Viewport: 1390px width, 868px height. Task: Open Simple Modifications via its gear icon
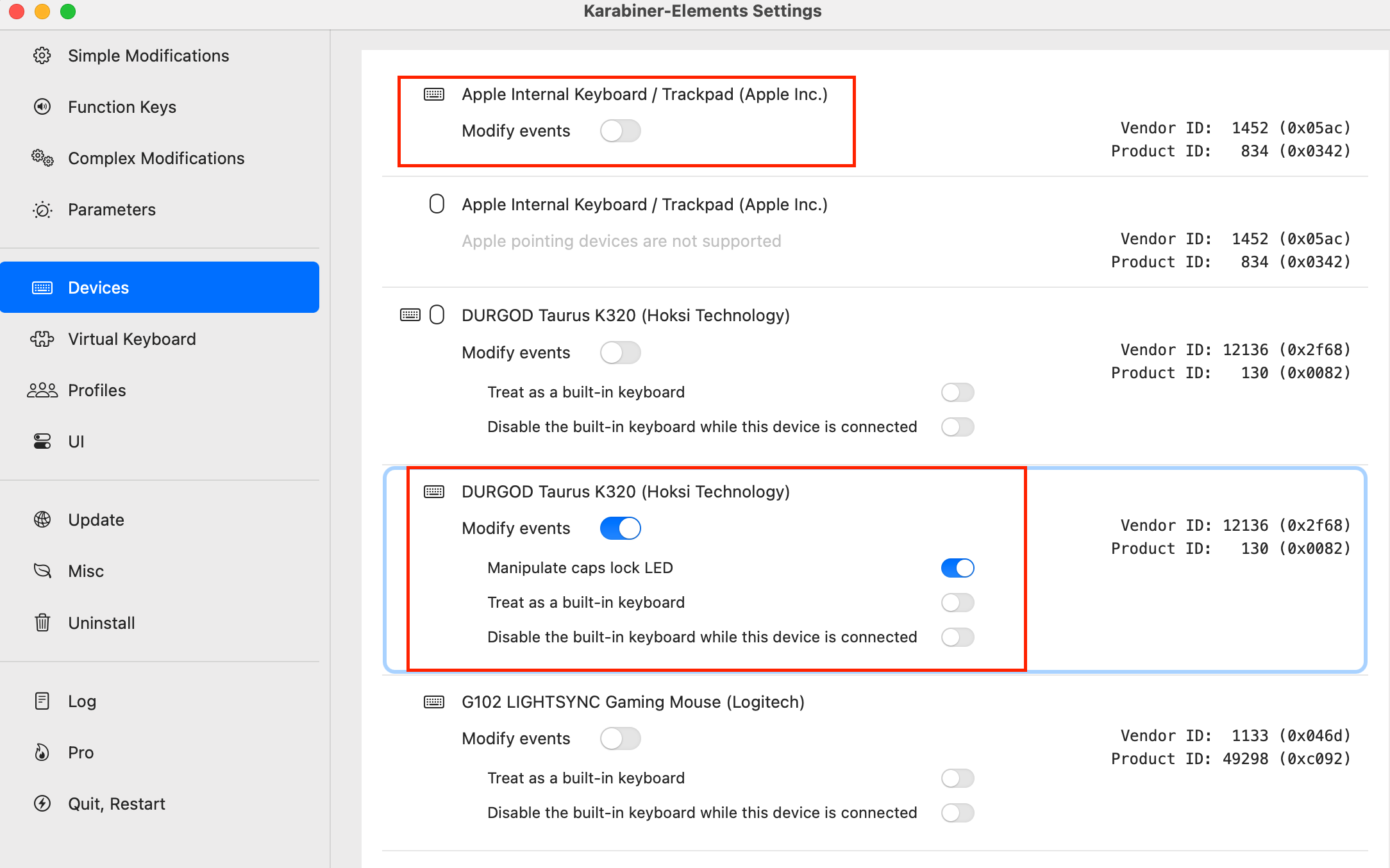42,56
